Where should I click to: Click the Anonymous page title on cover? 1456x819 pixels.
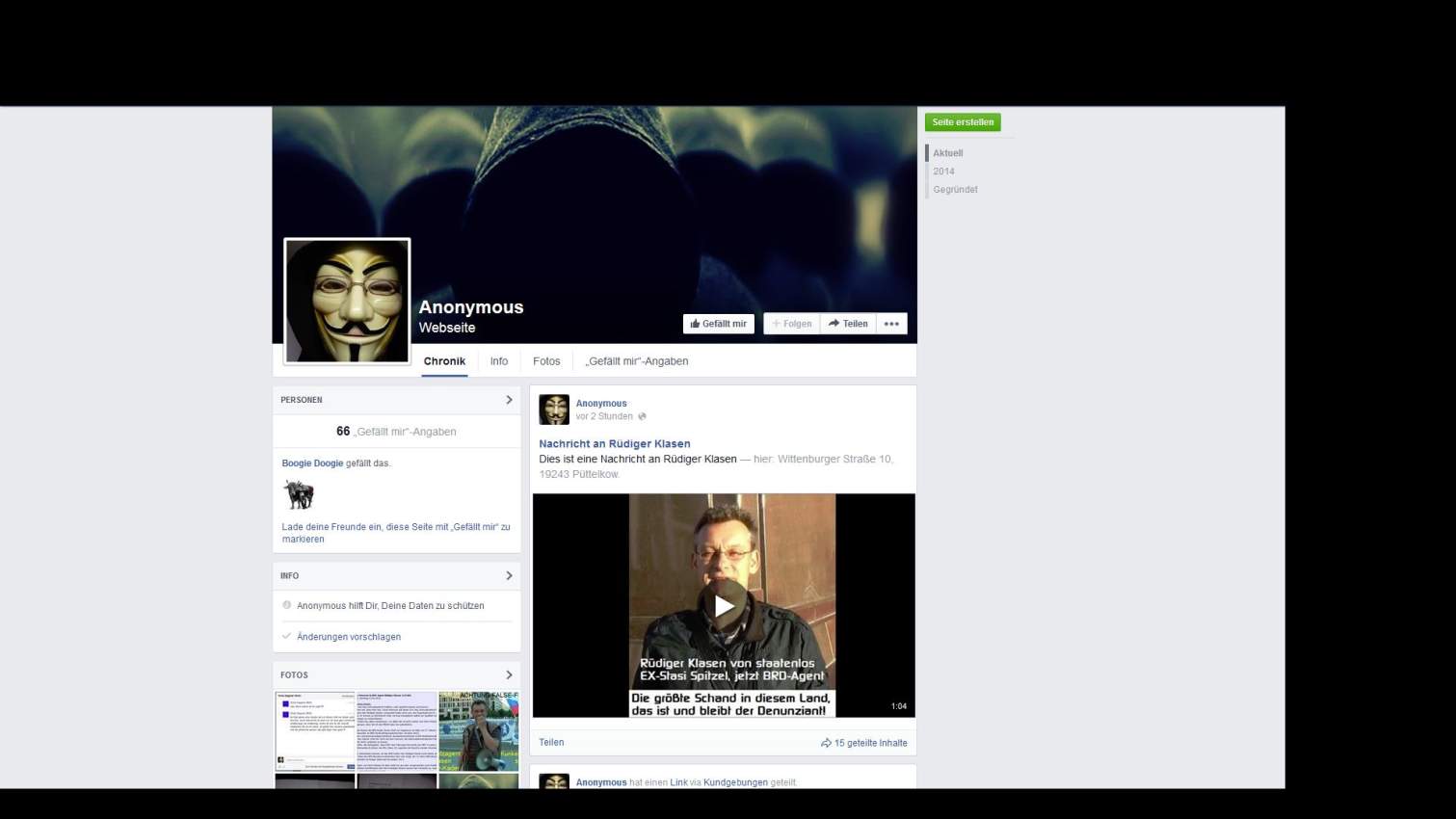click(471, 307)
